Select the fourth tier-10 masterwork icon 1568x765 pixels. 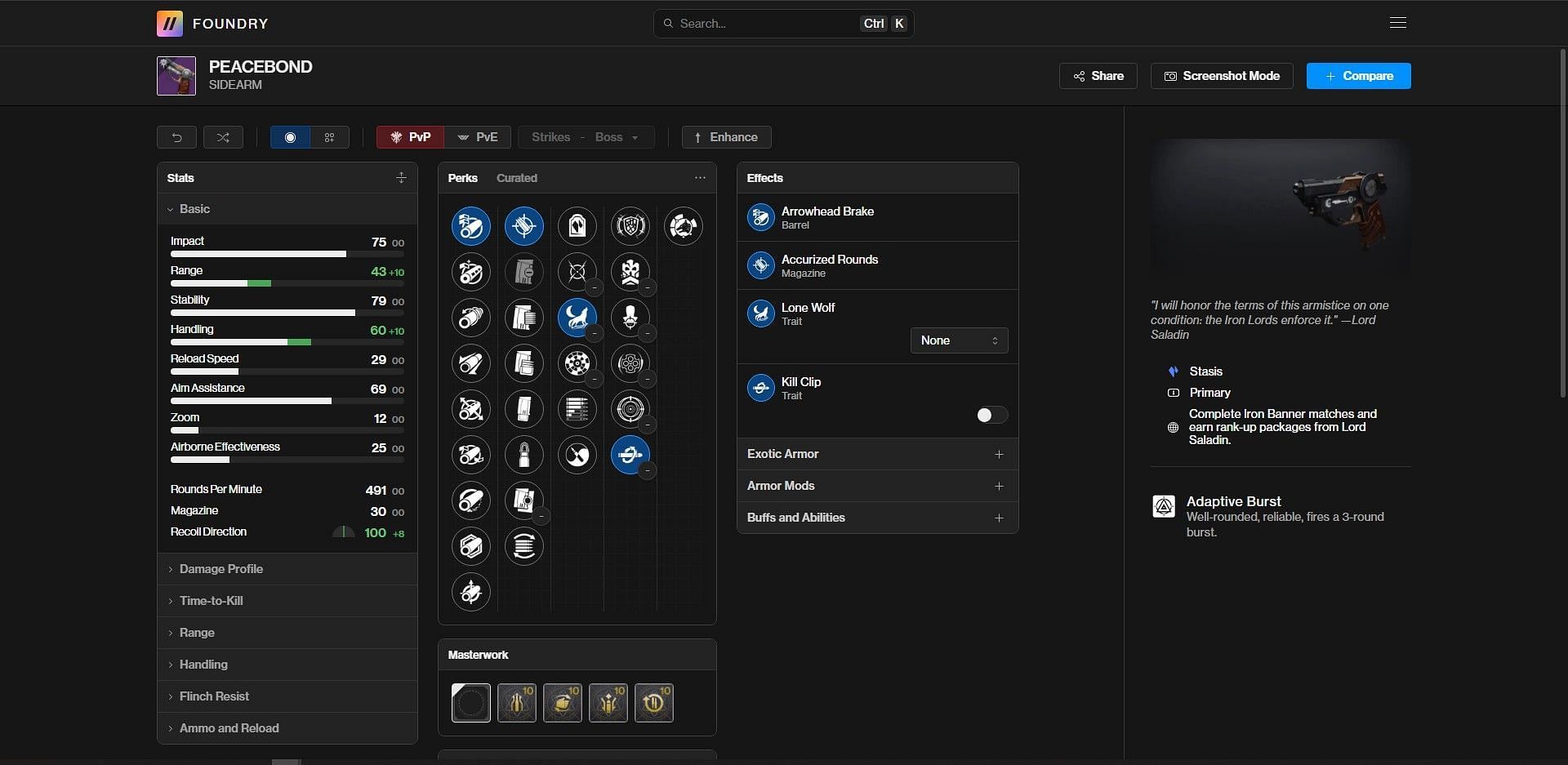point(654,703)
